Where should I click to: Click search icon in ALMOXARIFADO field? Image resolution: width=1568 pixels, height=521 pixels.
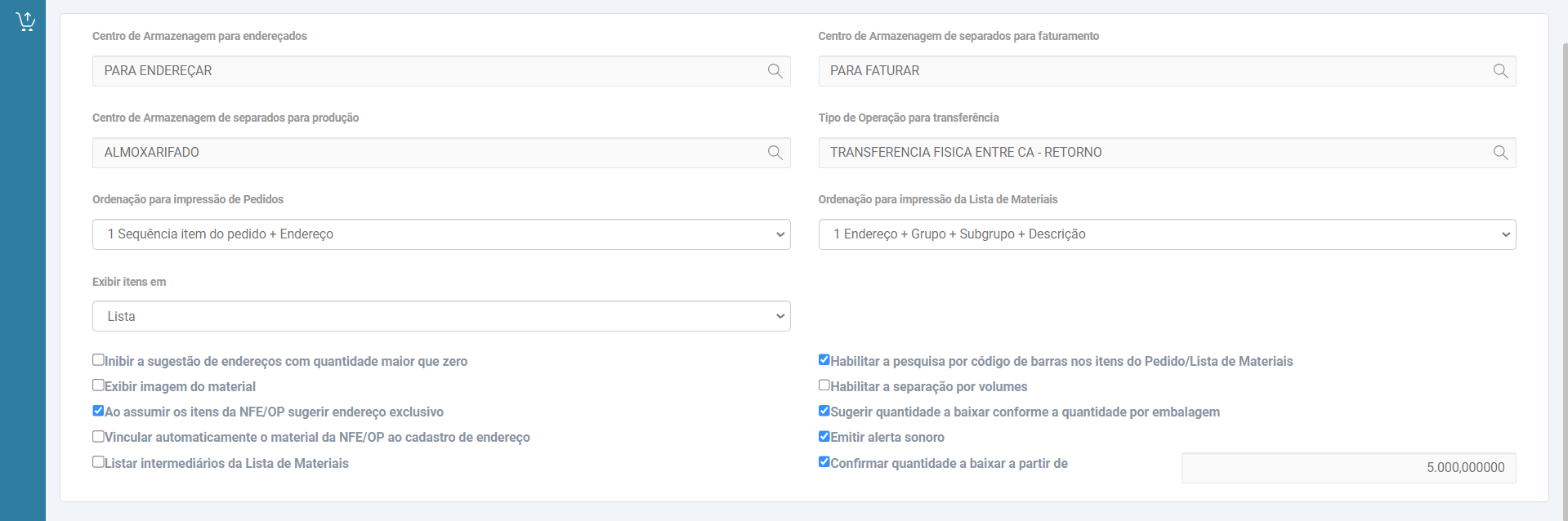click(x=775, y=153)
